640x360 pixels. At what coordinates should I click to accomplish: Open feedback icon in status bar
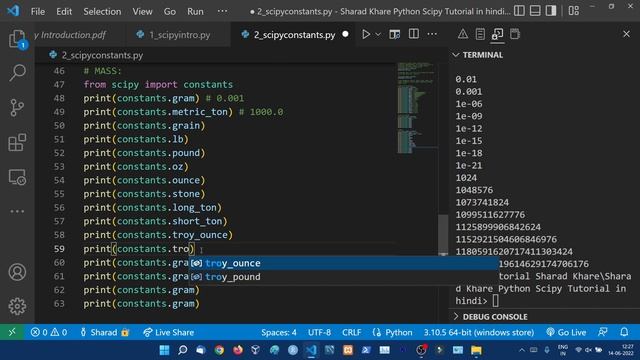(x=602, y=332)
